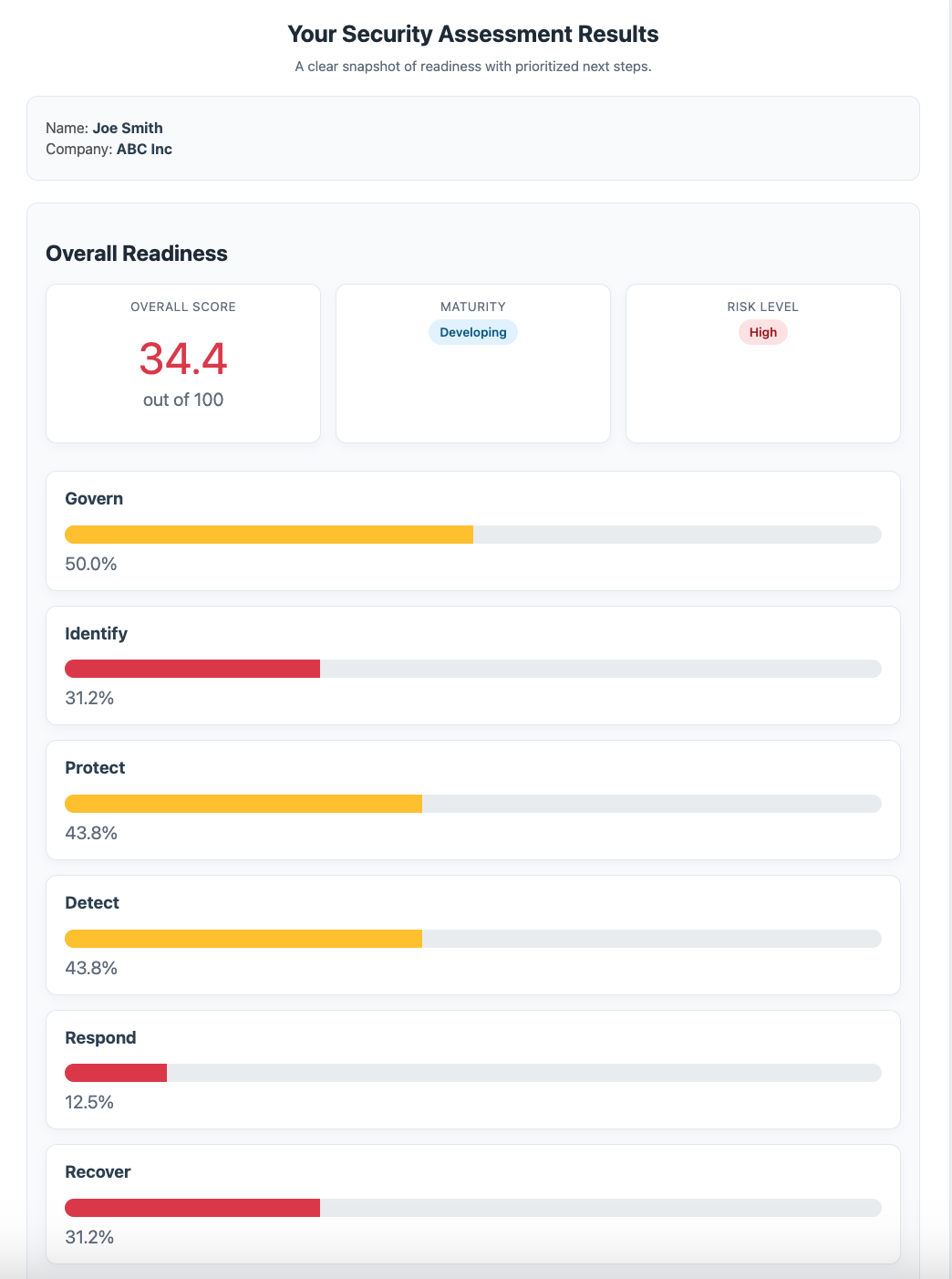Viewport: 952px width, 1279px height.
Task: Click the 12.5% Respond percentage
Action: (x=89, y=1102)
